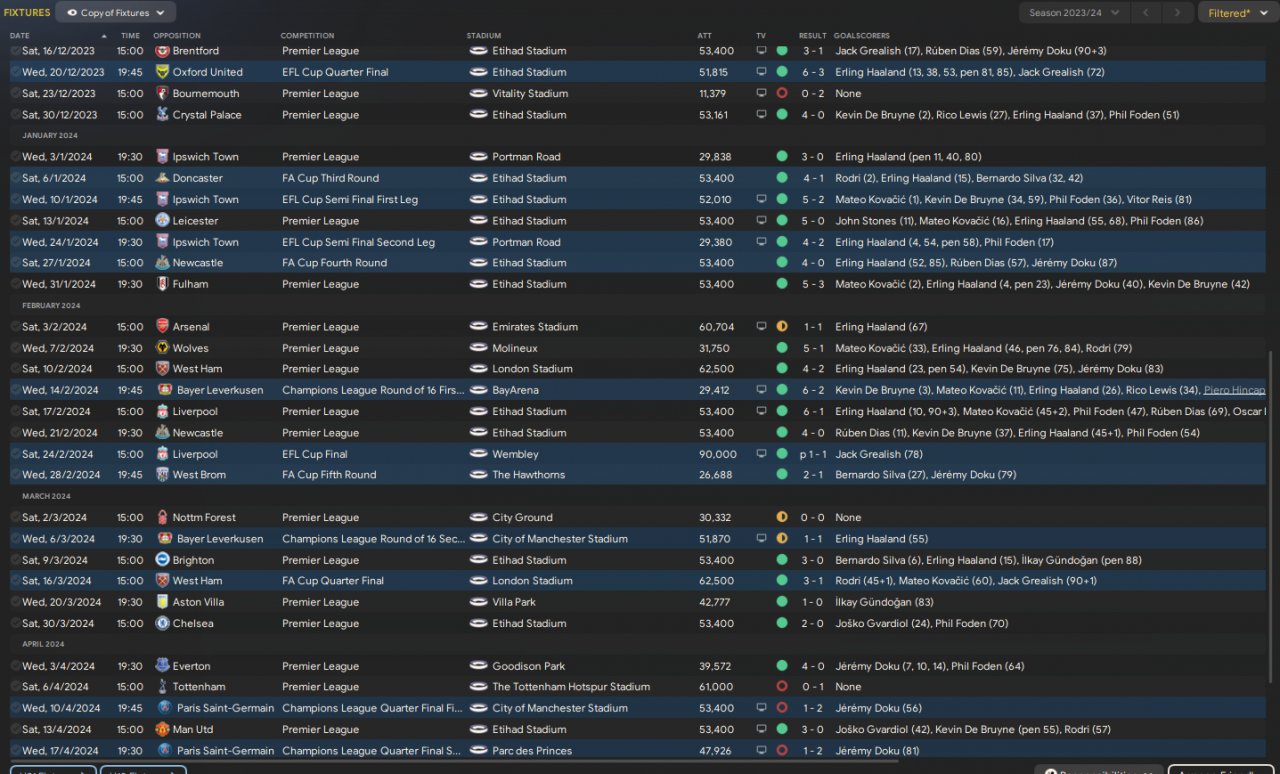
Task: Sort by the ATT column header
Action: pyautogui.click(x=705, y=36)
